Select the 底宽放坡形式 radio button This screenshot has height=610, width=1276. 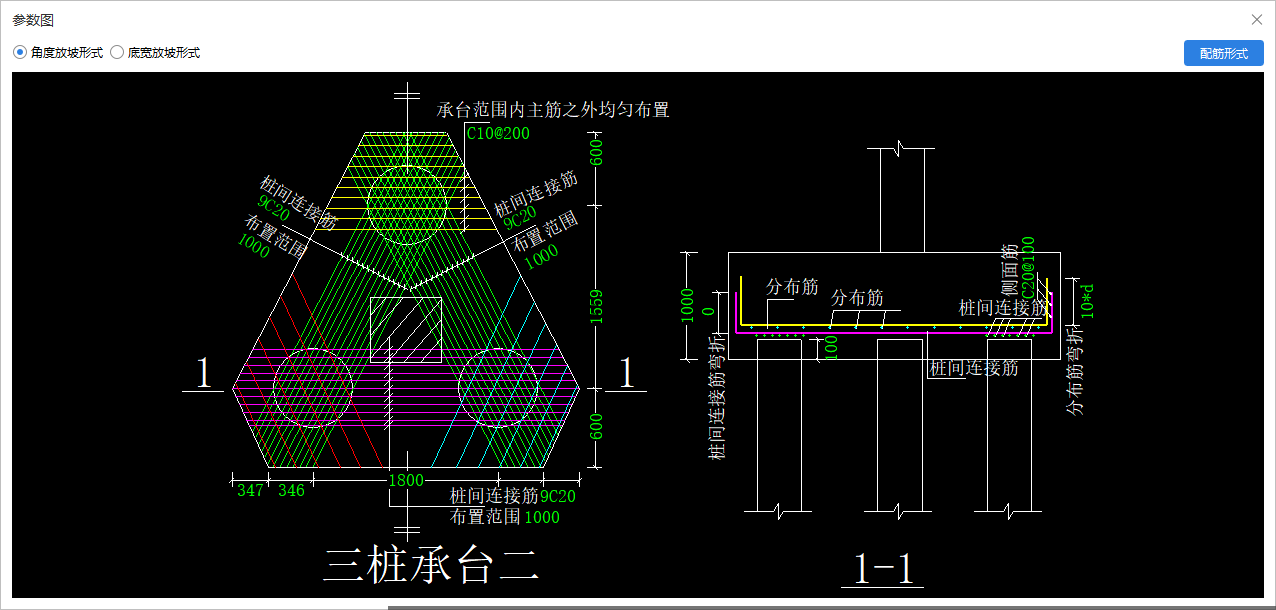117,53
